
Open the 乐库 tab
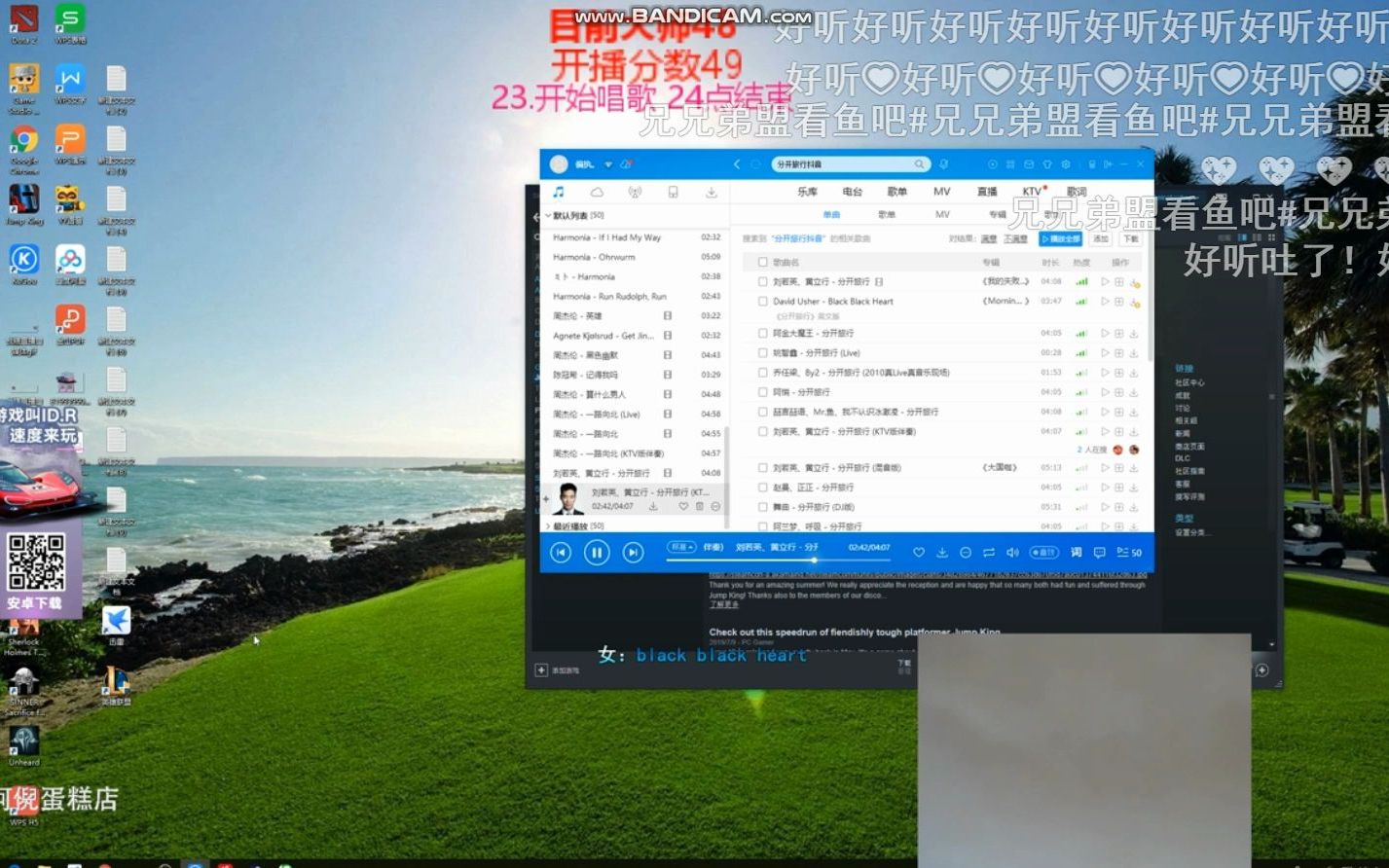pos(807,192)
